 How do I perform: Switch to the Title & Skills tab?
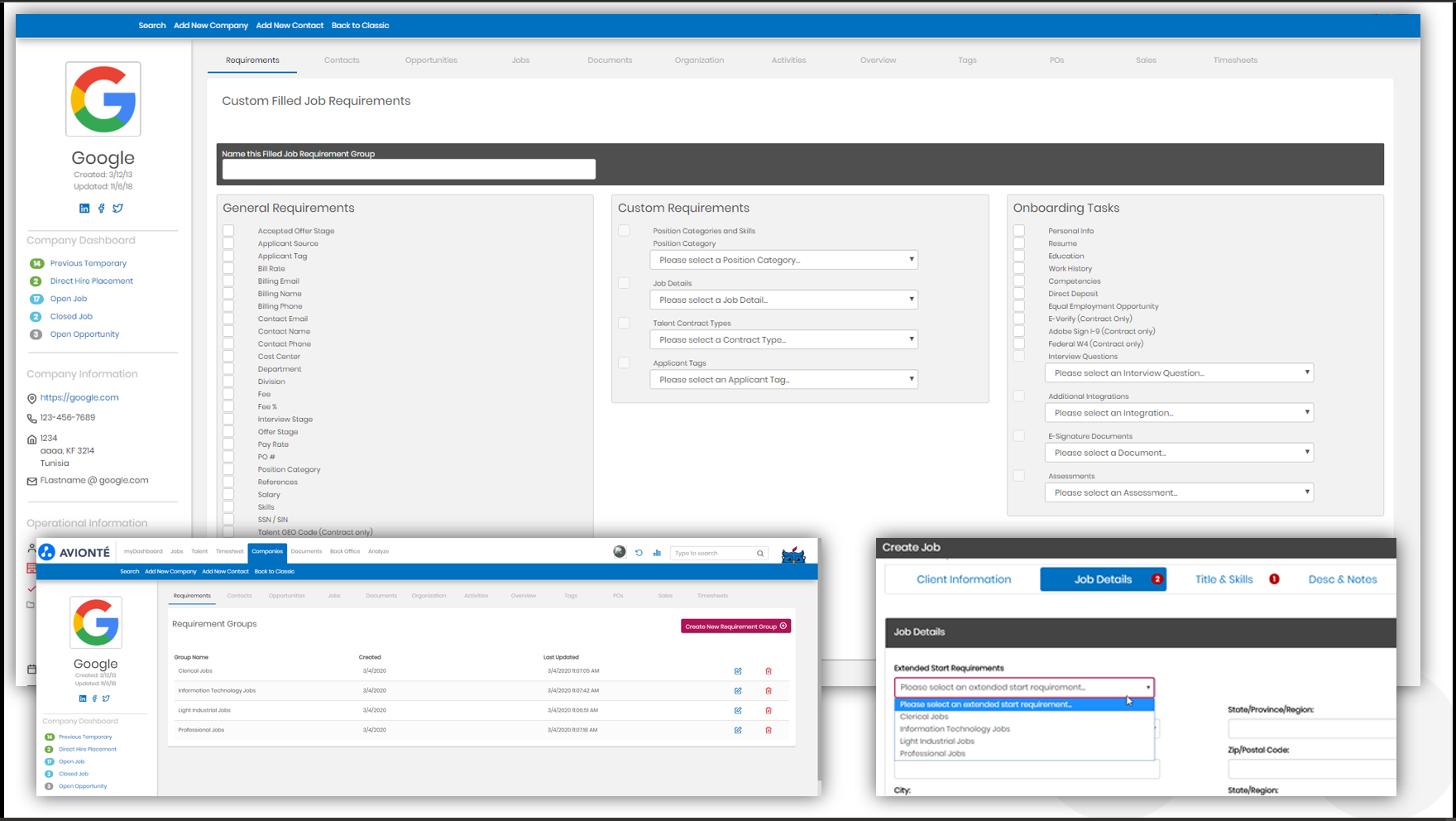point(1224,579)
